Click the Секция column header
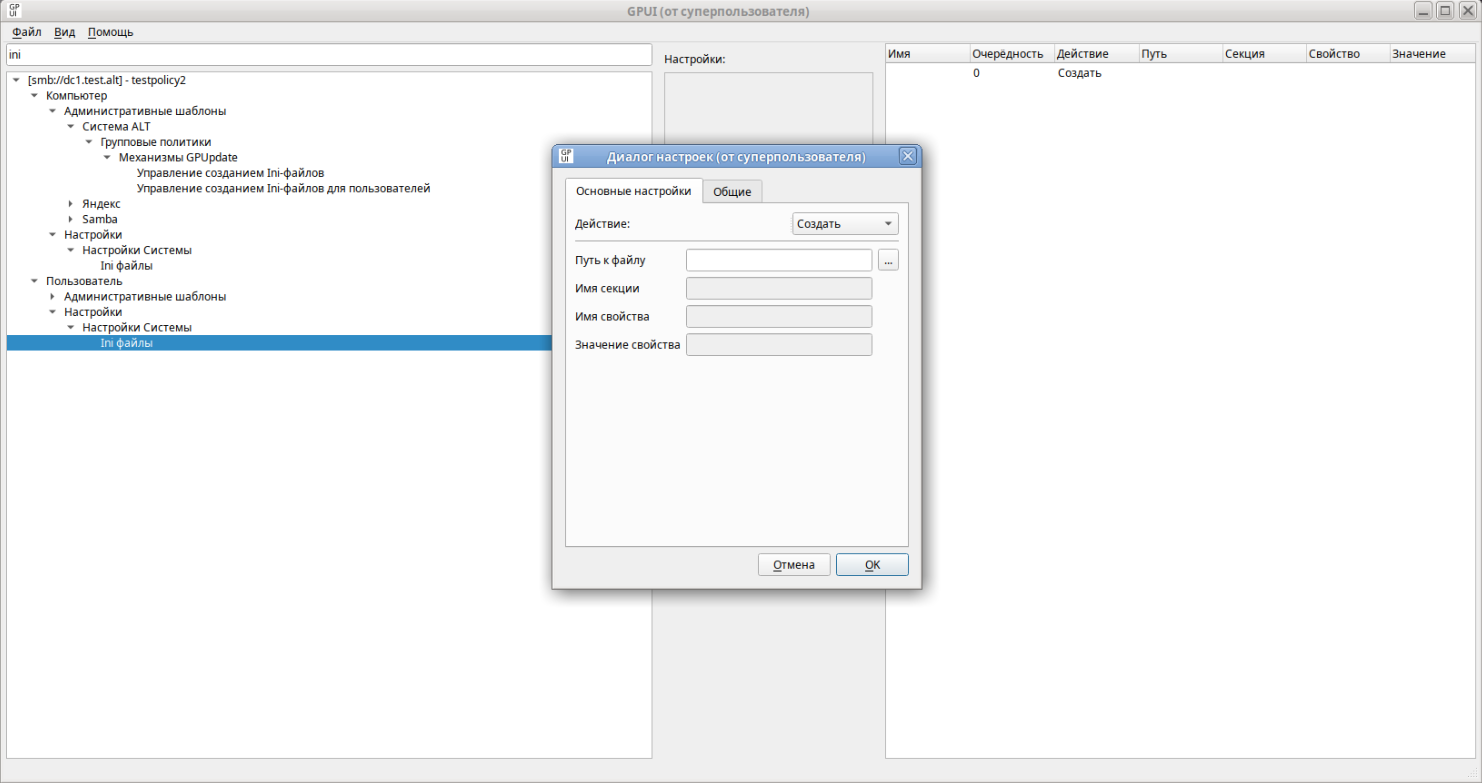The width and height of the screenshot is (1482, 783). pyautogui.click(x=1263, y=54)
